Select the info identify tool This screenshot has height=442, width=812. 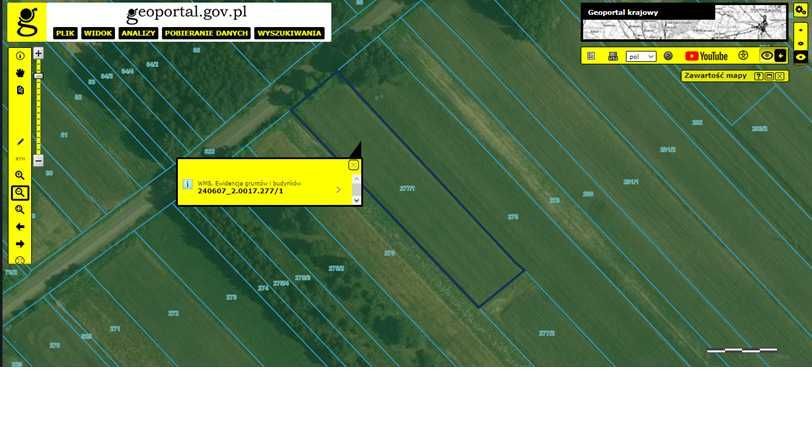pos(20,56)
